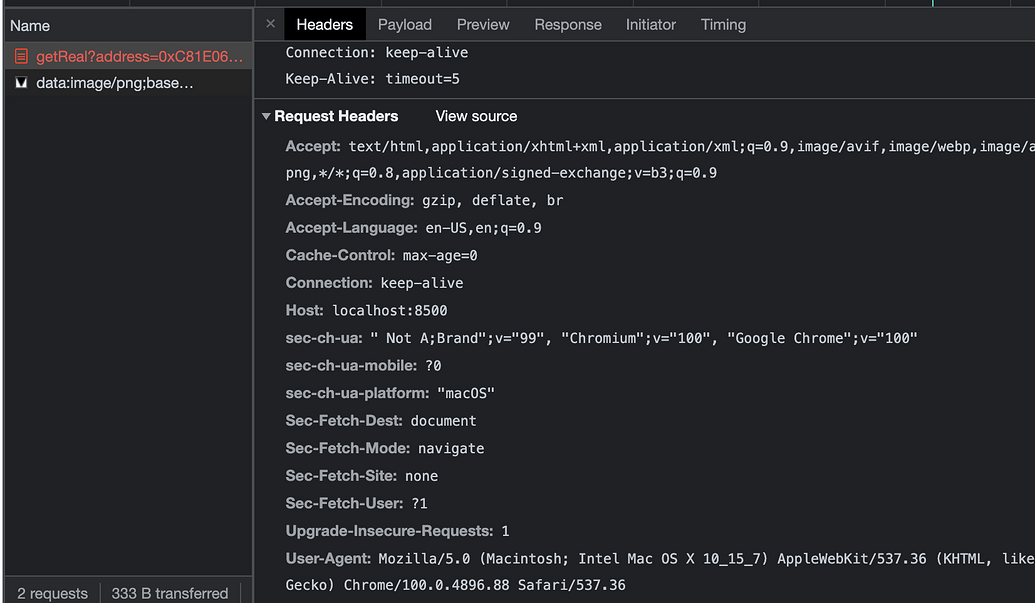Open the Preview tab
This screenshot has height=603, width=1035.
pos(483,24)
